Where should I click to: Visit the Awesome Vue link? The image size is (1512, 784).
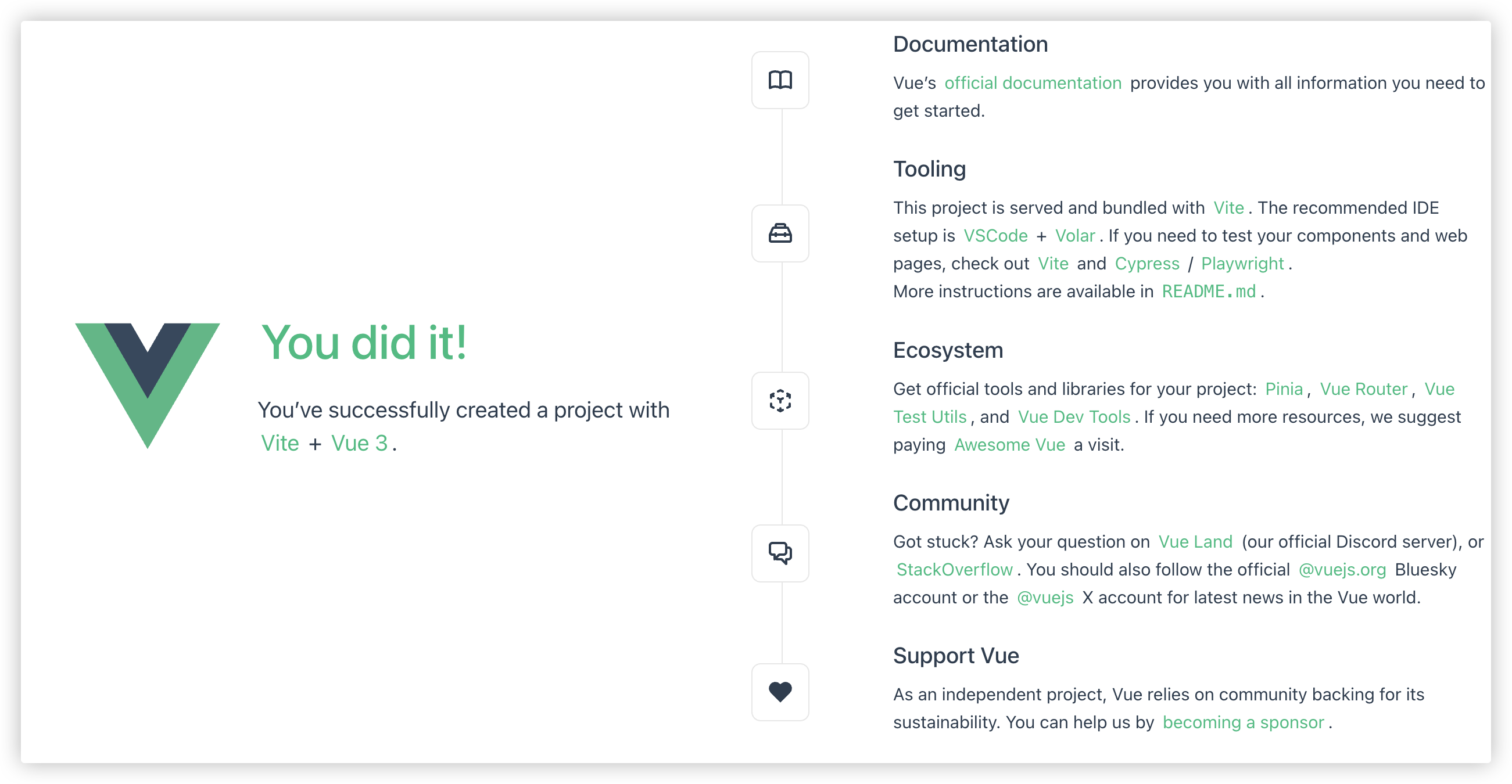click(x=1009, y=445)
